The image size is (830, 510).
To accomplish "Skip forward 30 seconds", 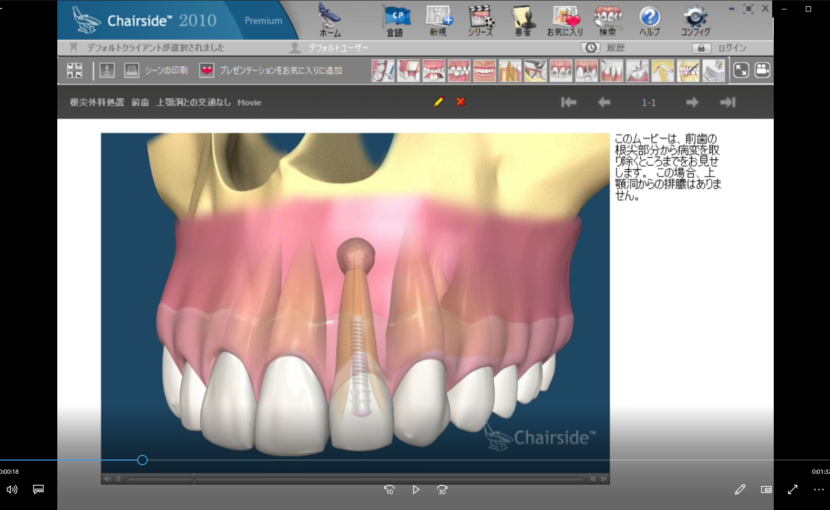I will [442, 490].
